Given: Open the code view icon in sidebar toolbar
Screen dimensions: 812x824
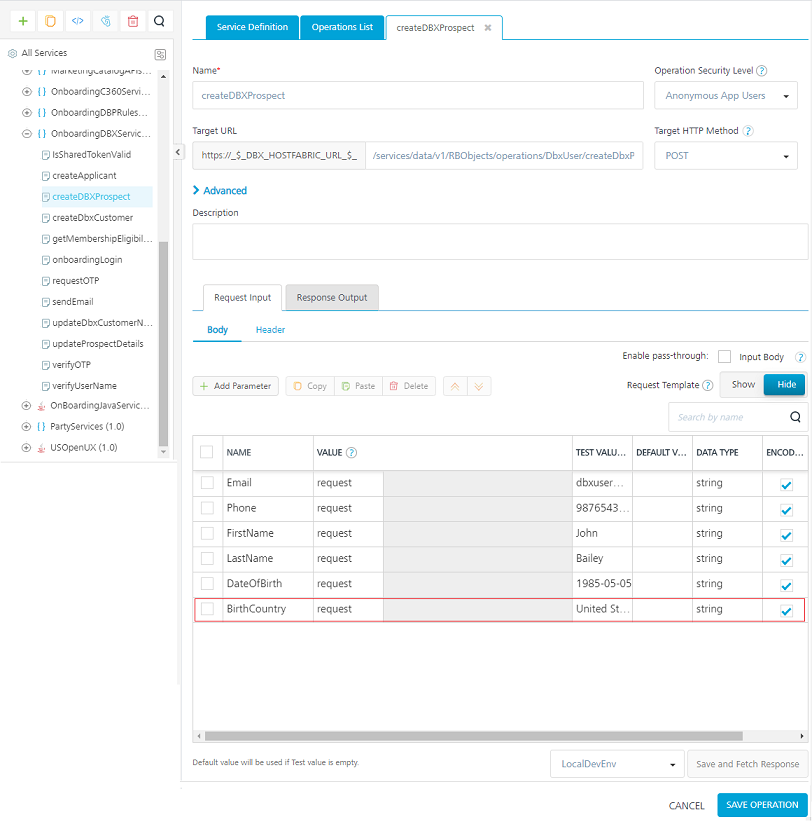Looking at the screenshot, I should (x=78, y=21).
